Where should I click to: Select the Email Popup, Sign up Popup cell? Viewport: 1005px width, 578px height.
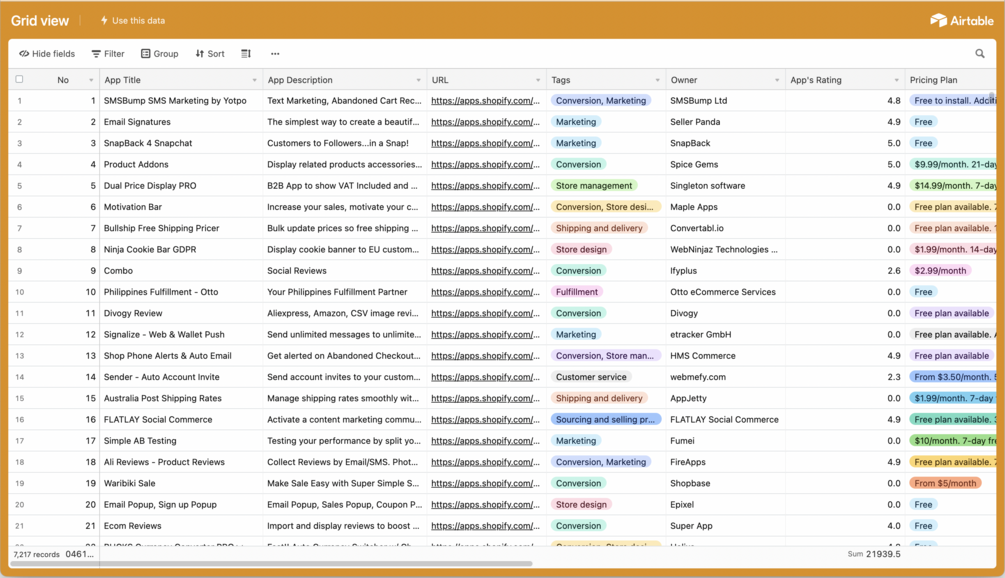pyautogui.click(x=181, y=504)
